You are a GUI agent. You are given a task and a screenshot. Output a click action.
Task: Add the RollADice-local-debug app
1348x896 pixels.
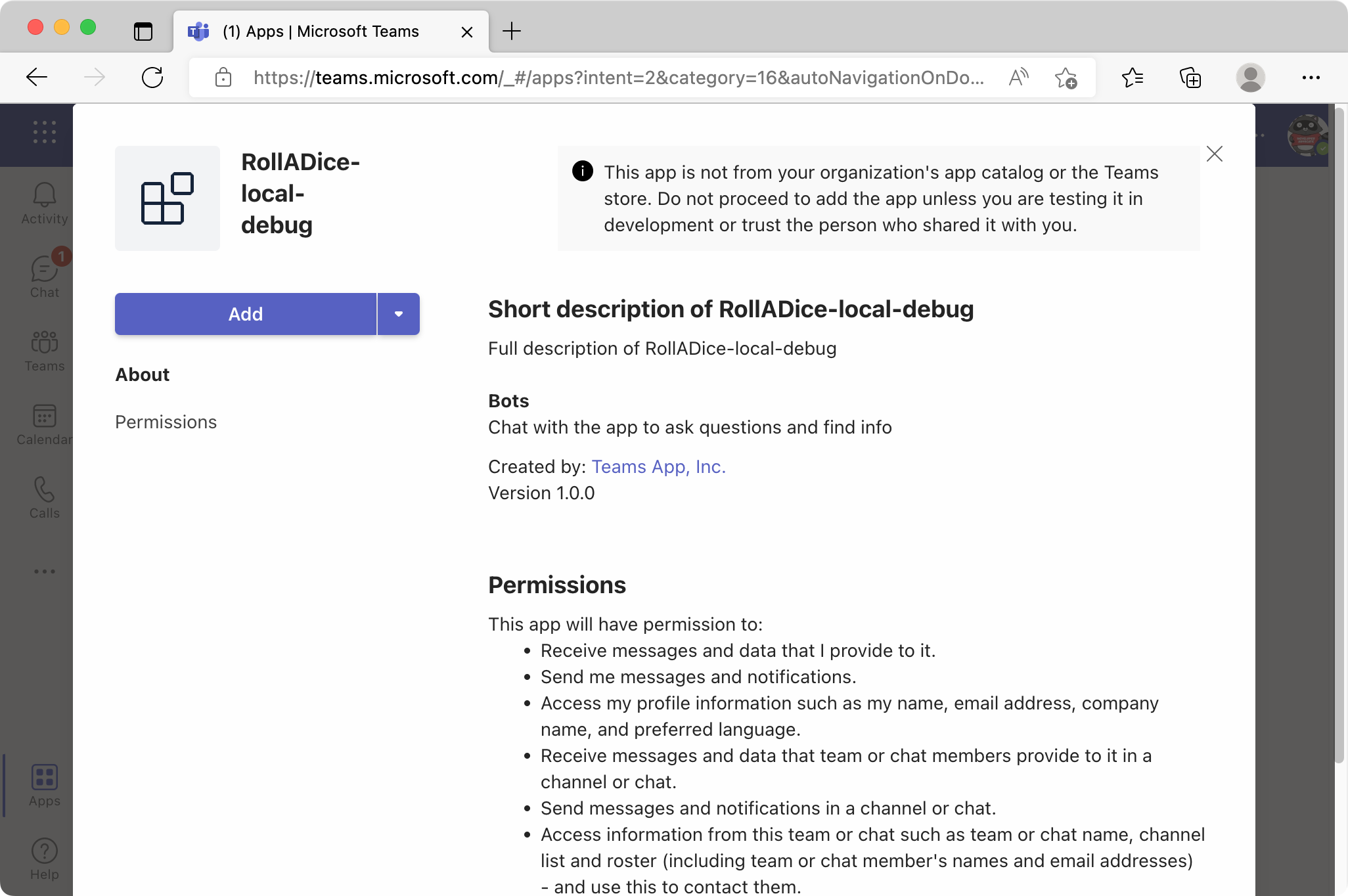point(245,313)
